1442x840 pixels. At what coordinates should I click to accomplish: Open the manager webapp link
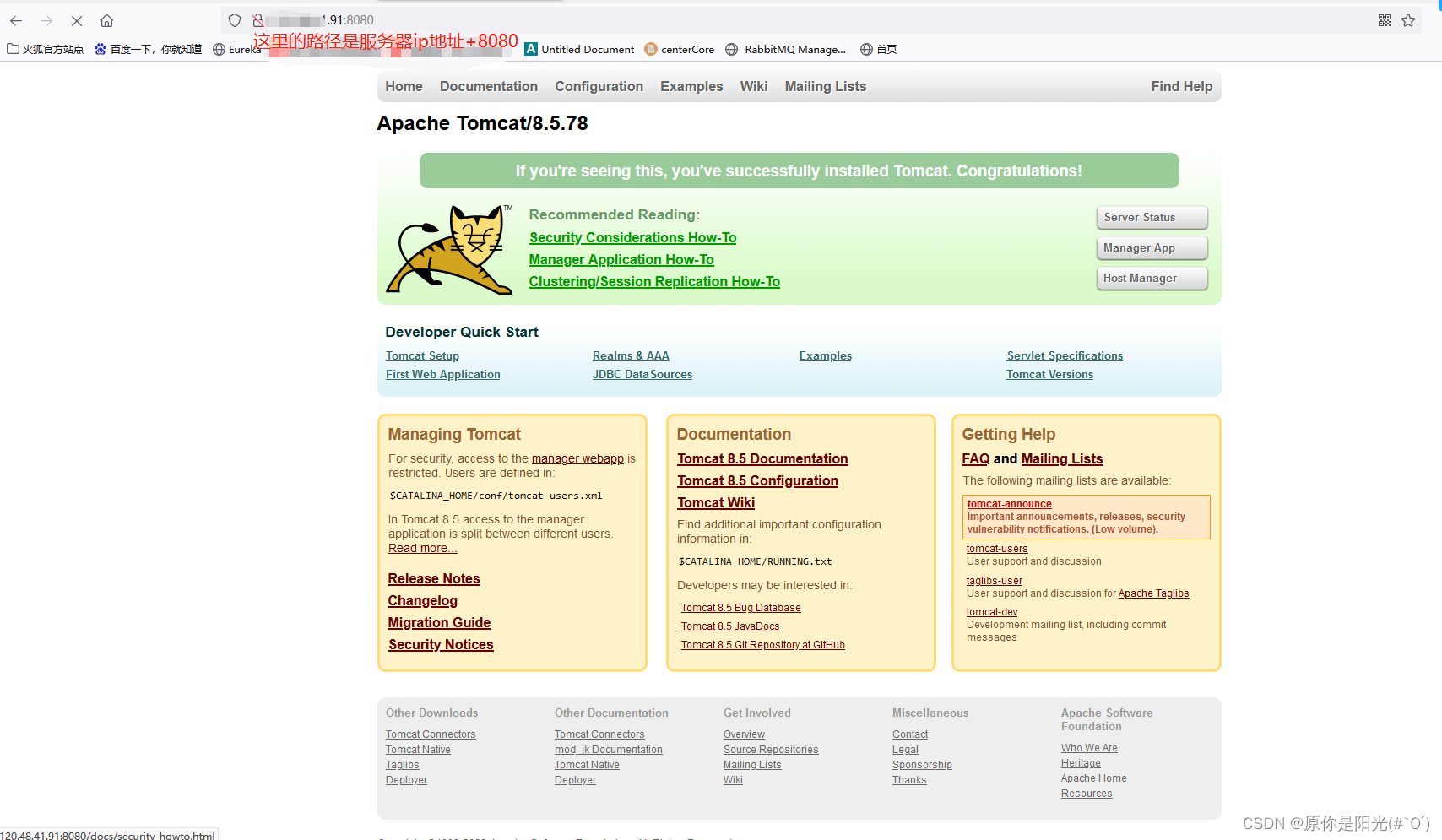click(x=577, y=458)
